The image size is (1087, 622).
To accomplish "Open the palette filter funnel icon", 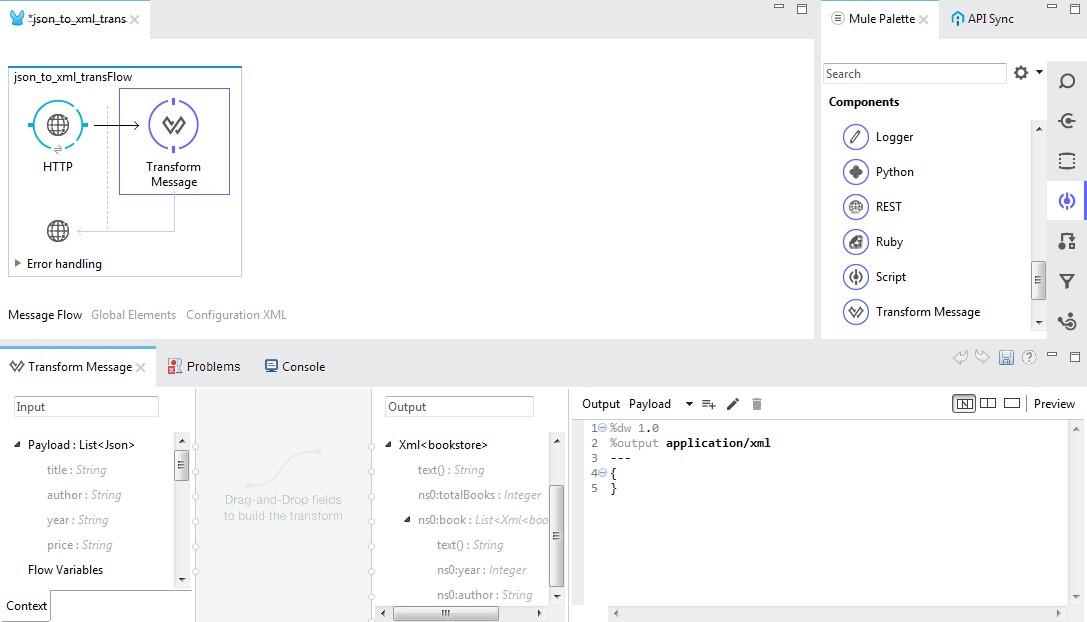I will pyautogui.click(x=1067, y=282).
